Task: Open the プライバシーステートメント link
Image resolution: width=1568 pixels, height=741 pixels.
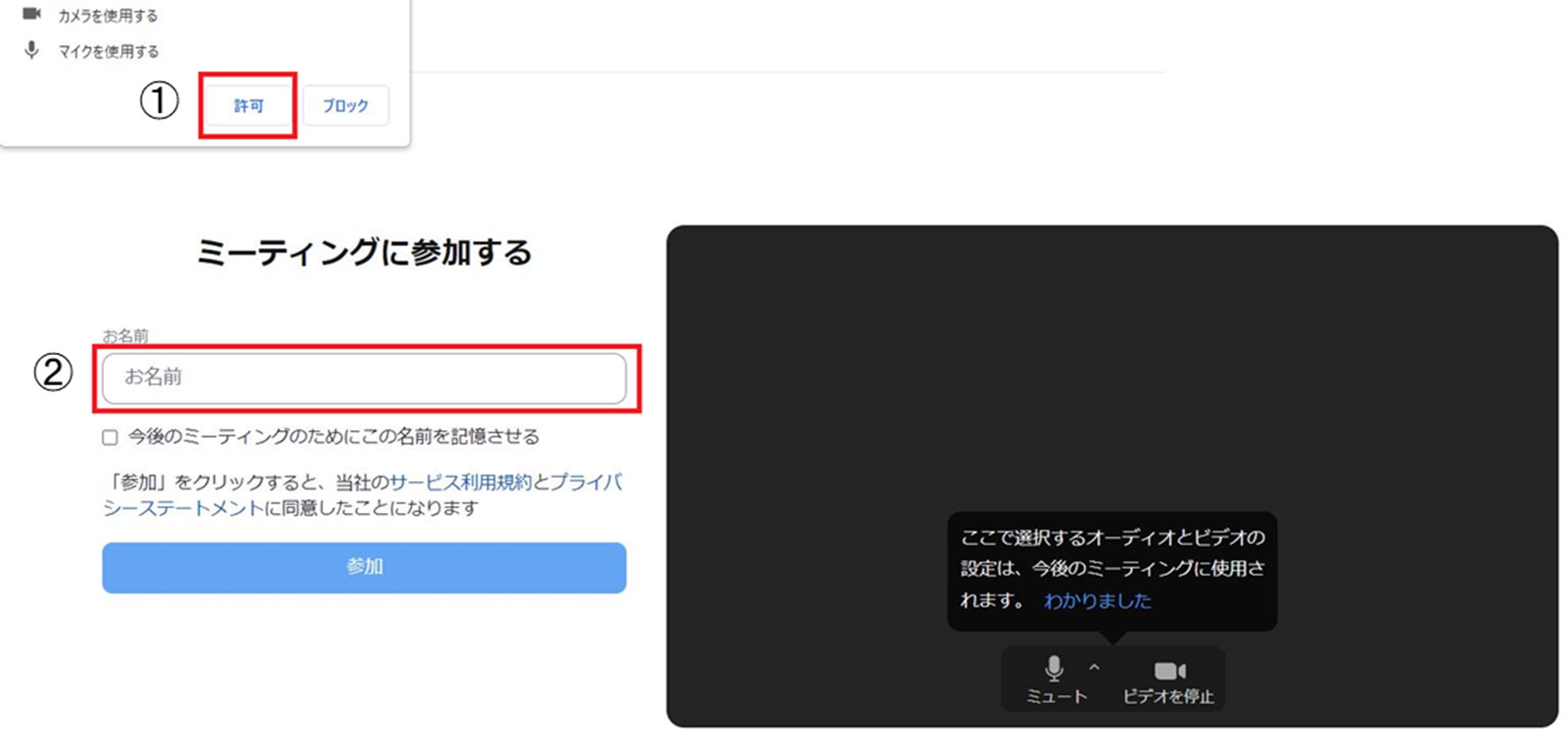Action: click(586, 482)
